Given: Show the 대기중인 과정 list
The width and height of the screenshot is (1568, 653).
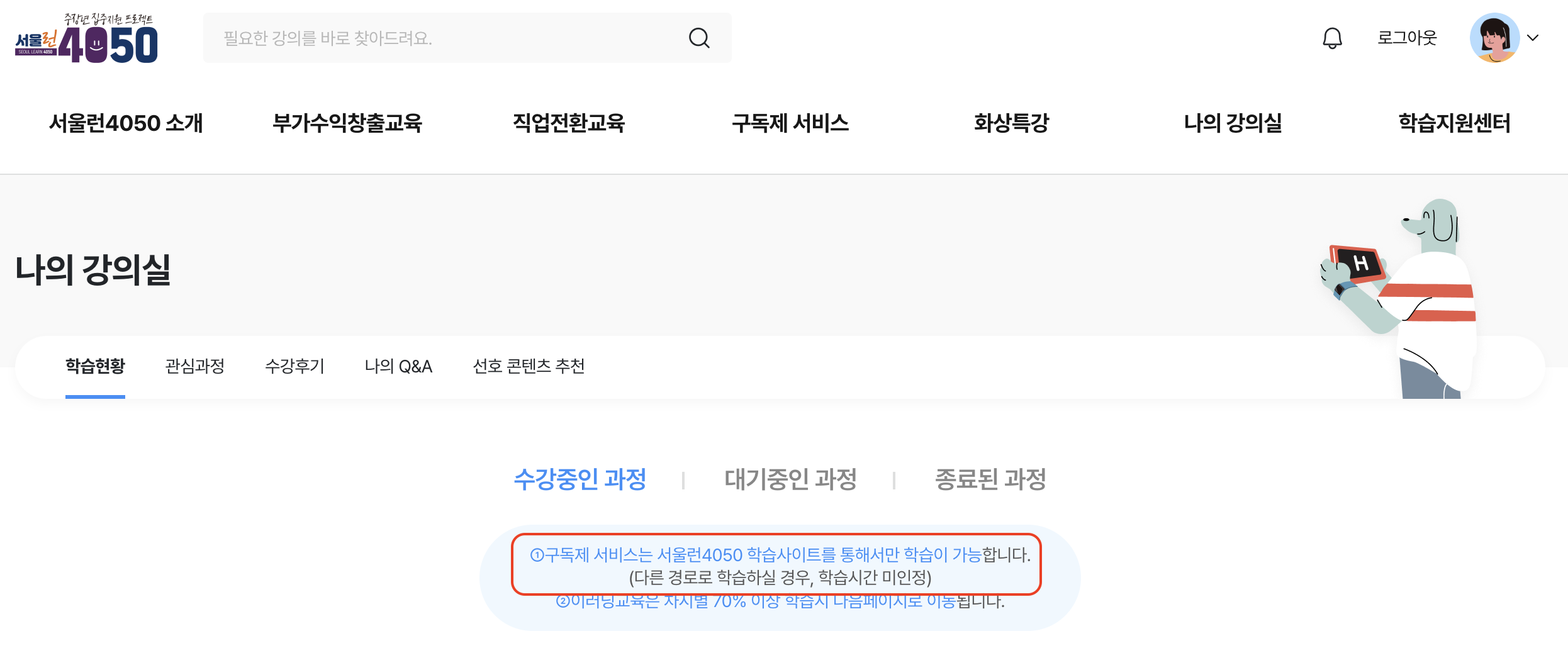Looking at the screenshot, I should [790, 479].
